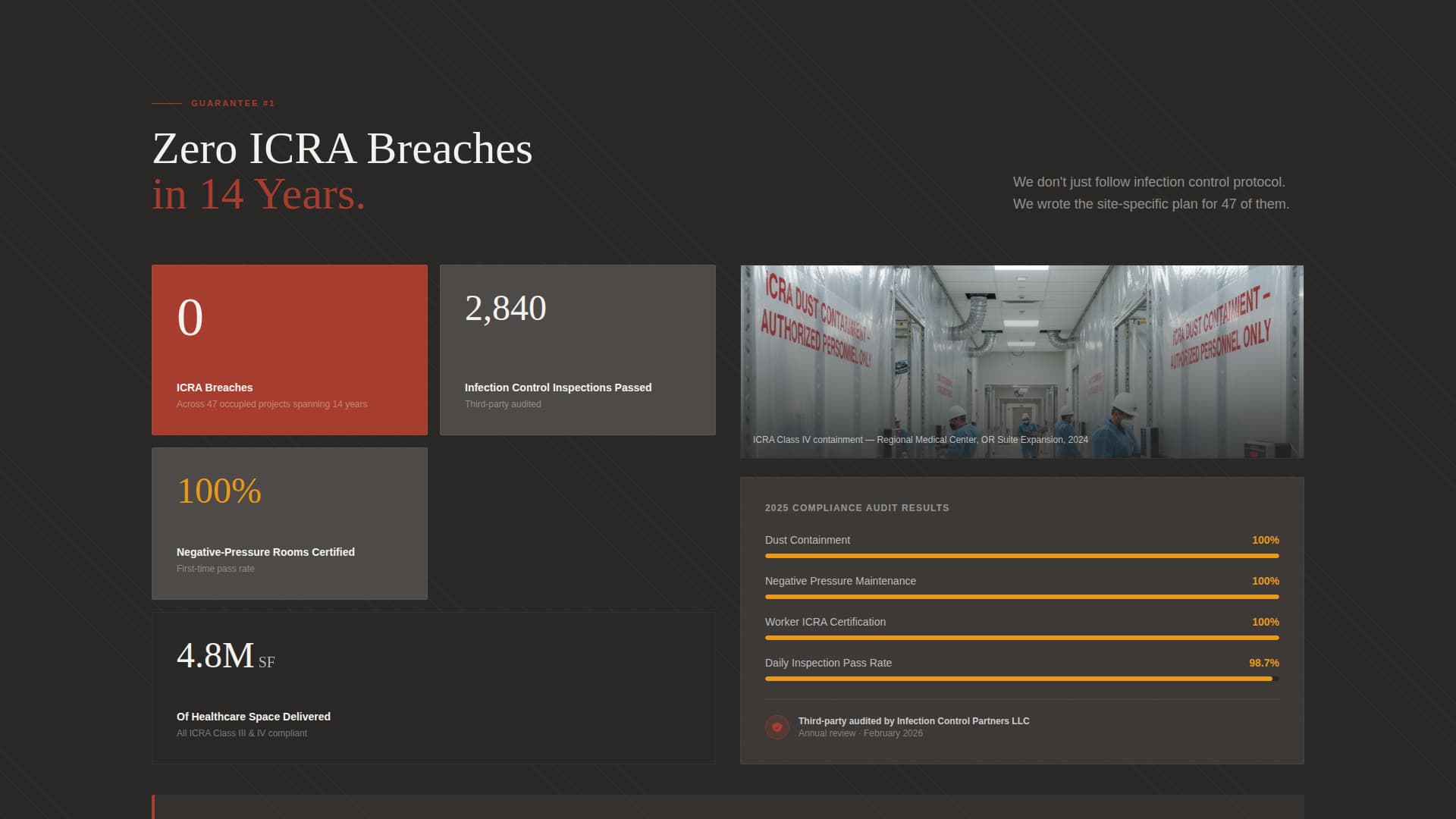Click 'We don't just follow infection control protocol'

tap(1149, 182)
